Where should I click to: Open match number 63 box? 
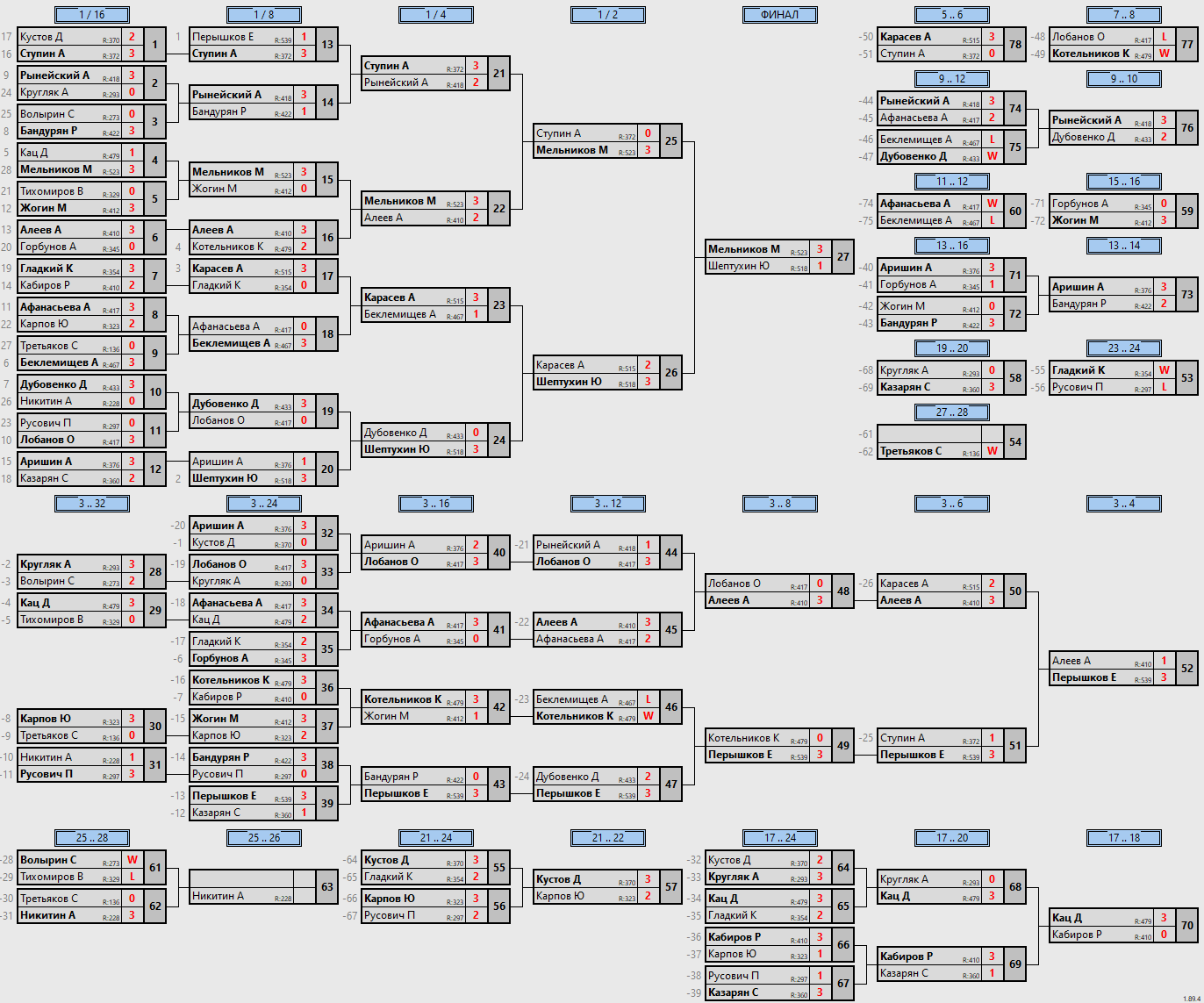[x=326, y=887]
